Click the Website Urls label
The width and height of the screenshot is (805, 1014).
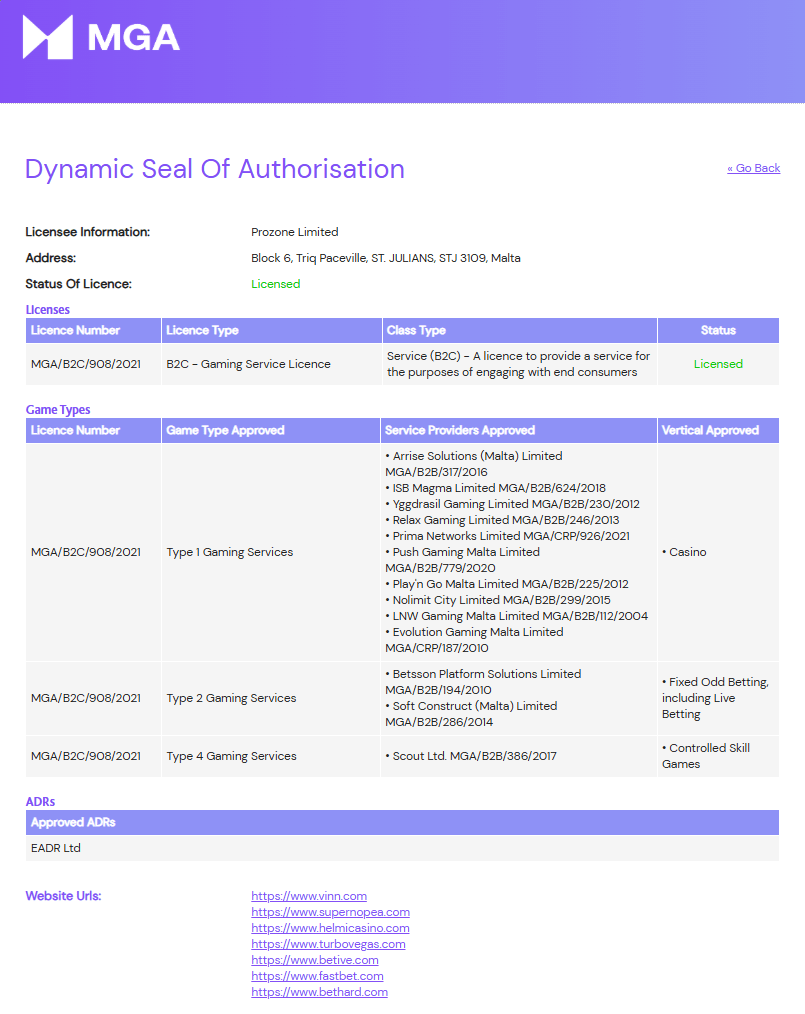[63, 896]
